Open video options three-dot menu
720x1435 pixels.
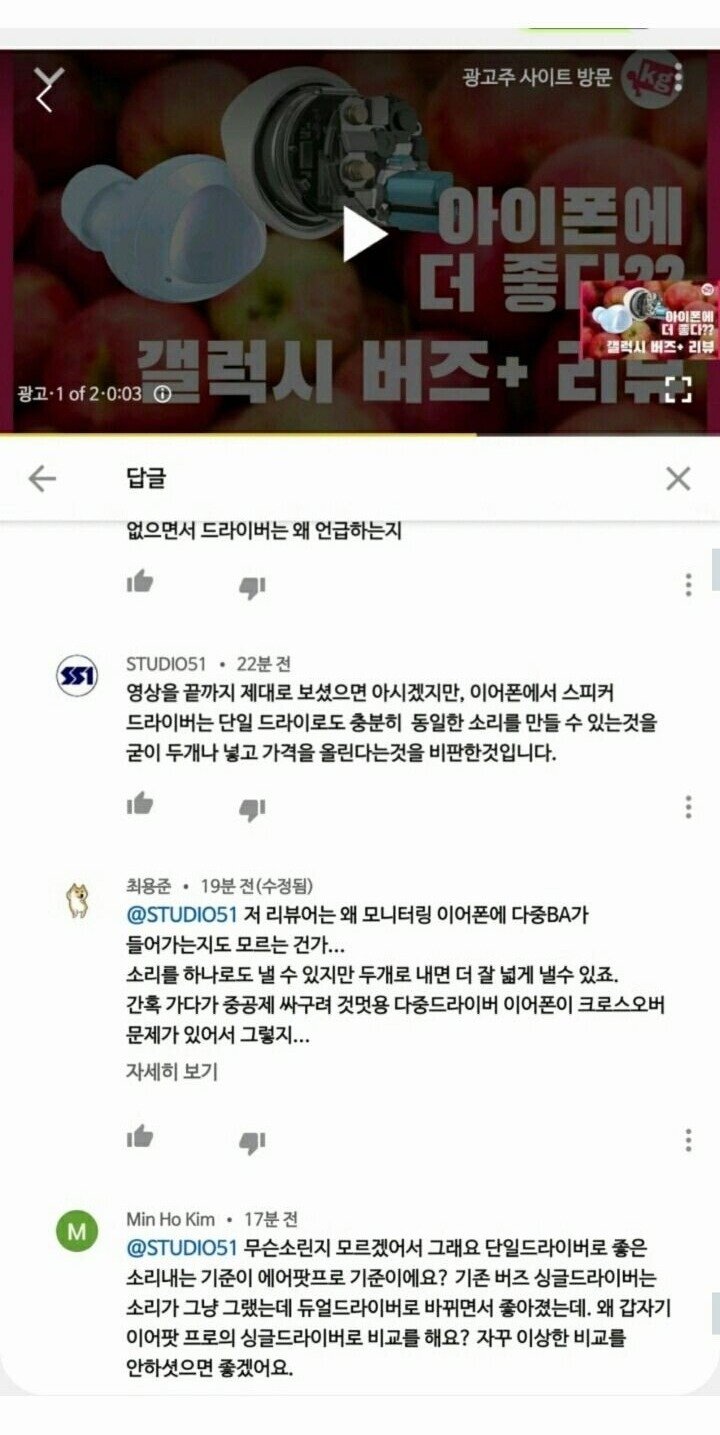(679, 77)
